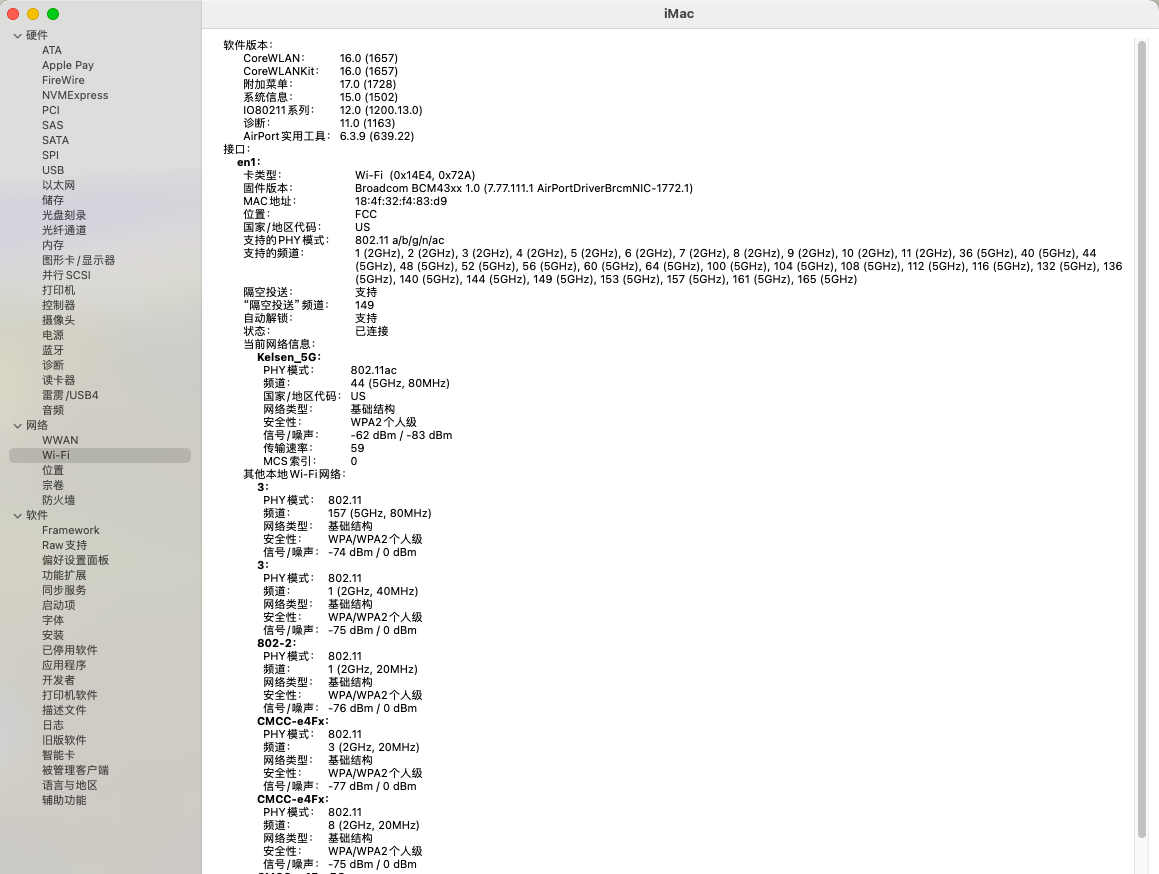
Task: Select WWAN under 网络
Action: [x=60, y=441]
